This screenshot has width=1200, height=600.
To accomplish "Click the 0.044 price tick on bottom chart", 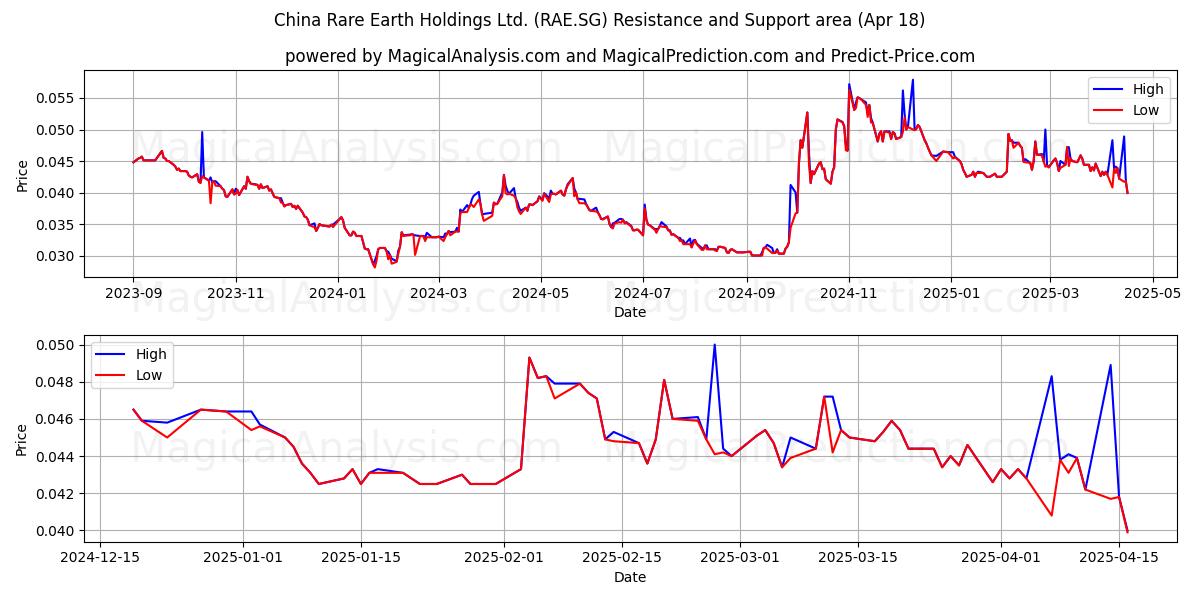I will click(x=57, y=457).
